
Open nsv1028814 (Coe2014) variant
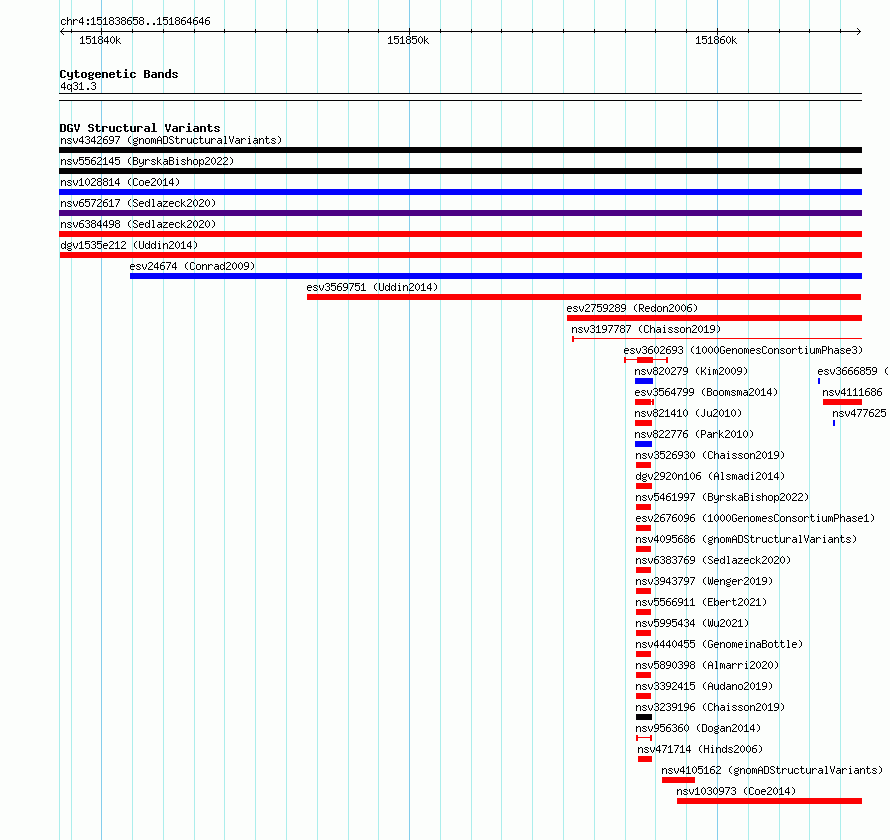[120, 182]
